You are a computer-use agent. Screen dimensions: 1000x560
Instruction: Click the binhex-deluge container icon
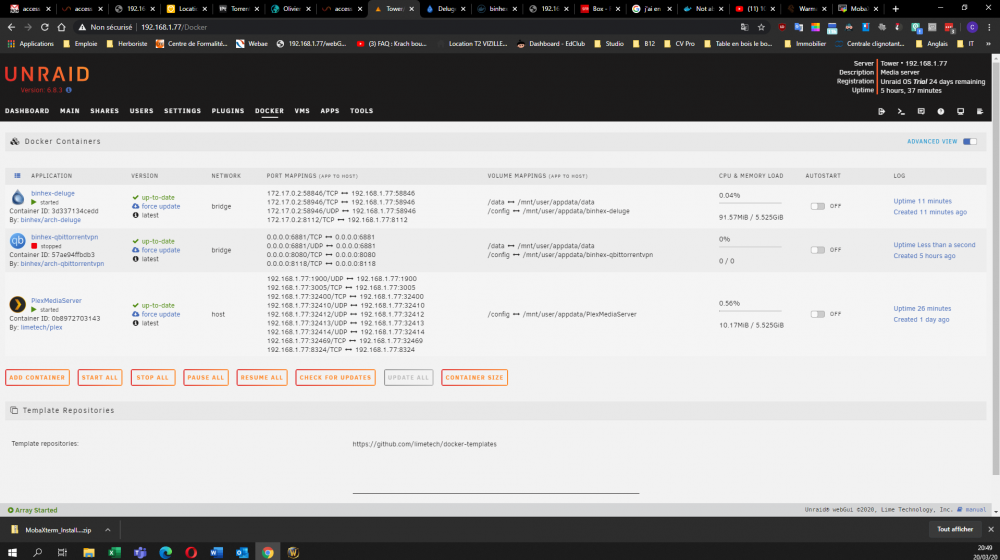(x=17, y=197)
